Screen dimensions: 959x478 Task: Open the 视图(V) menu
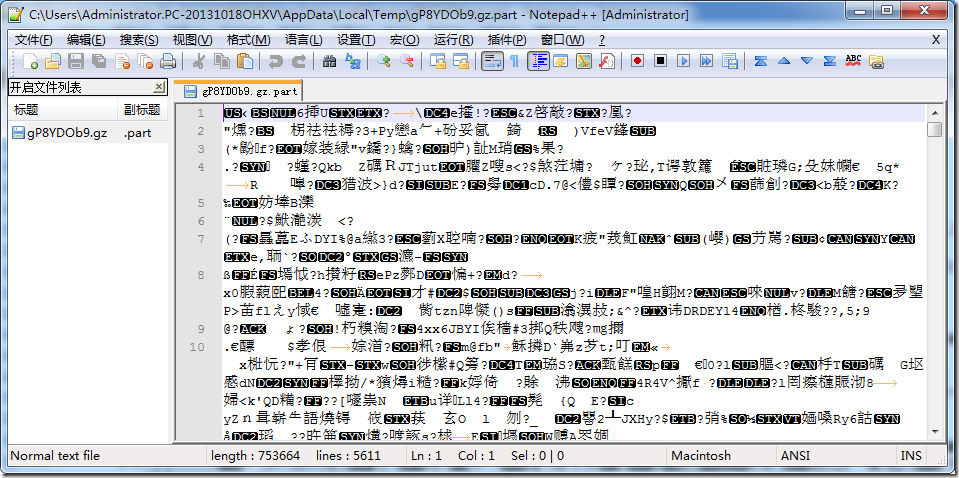[x=192, y=40]
